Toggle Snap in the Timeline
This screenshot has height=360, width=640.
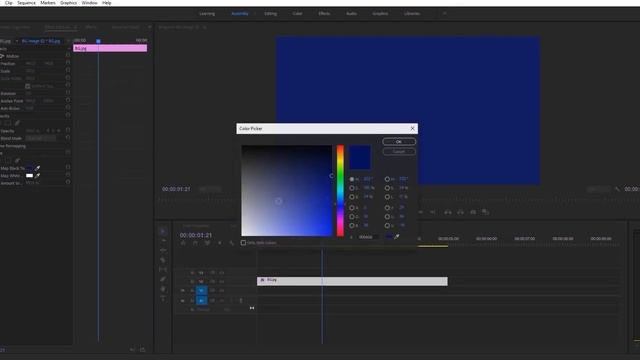coord(195,243)
